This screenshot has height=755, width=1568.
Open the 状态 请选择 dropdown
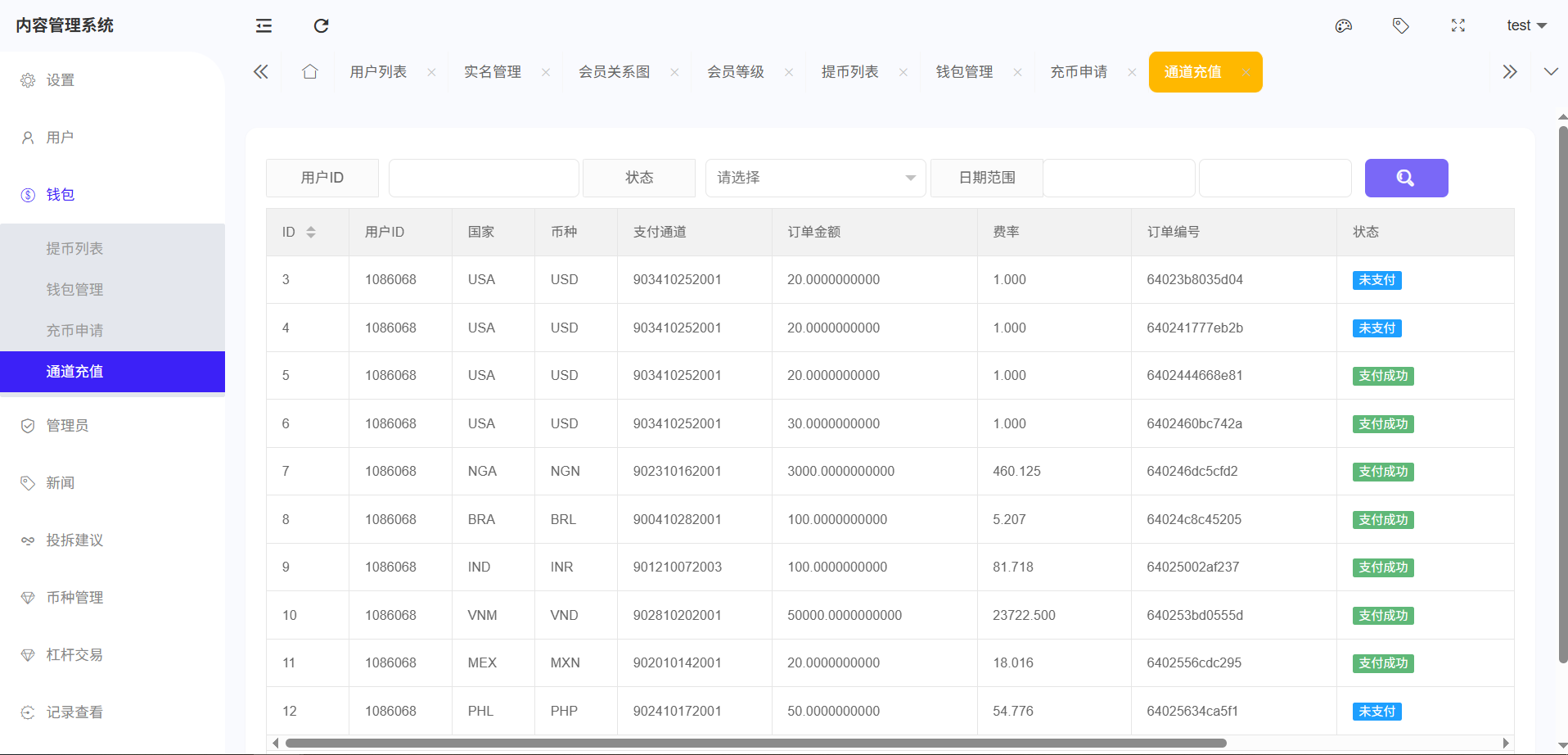(x=815, y=178)
